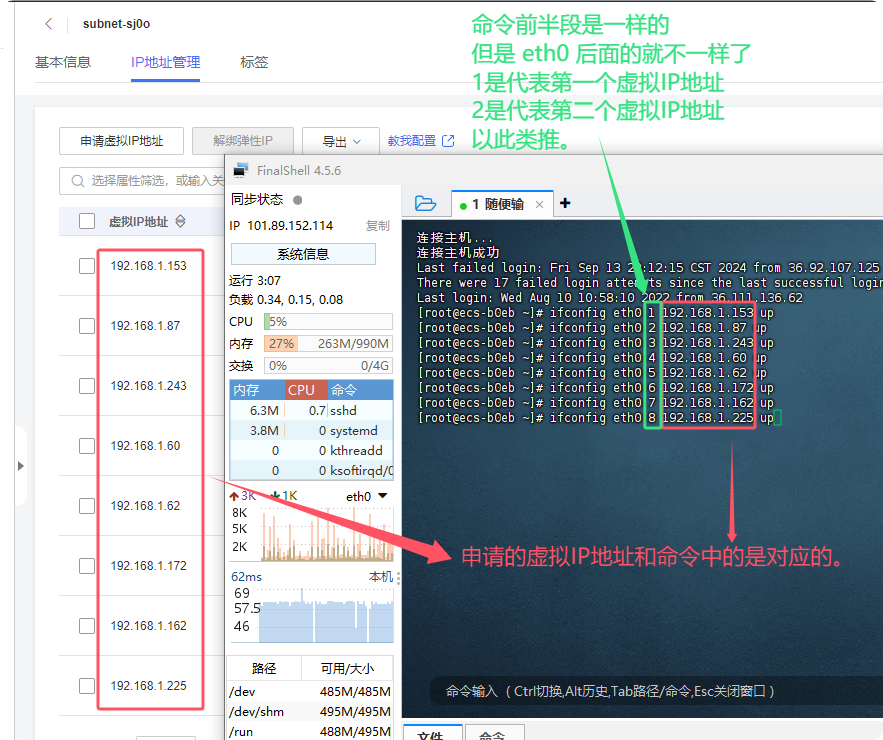Click the sort icon beside 虚拟IP地址 header
The width and height of the screenshot is (883, 740).
tap(180, 222)
